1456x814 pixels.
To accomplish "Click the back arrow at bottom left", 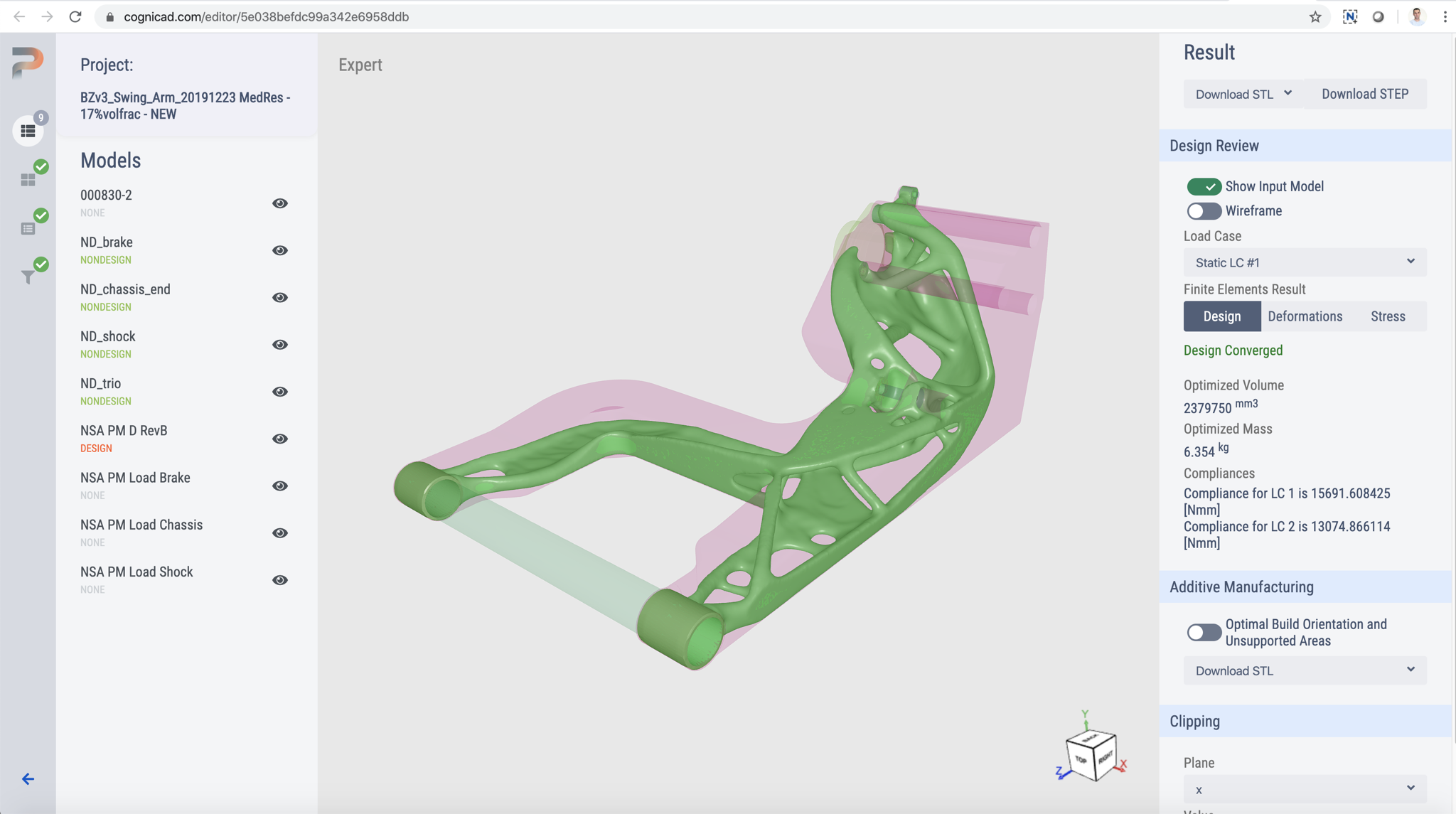I will [x=28, y=778].
